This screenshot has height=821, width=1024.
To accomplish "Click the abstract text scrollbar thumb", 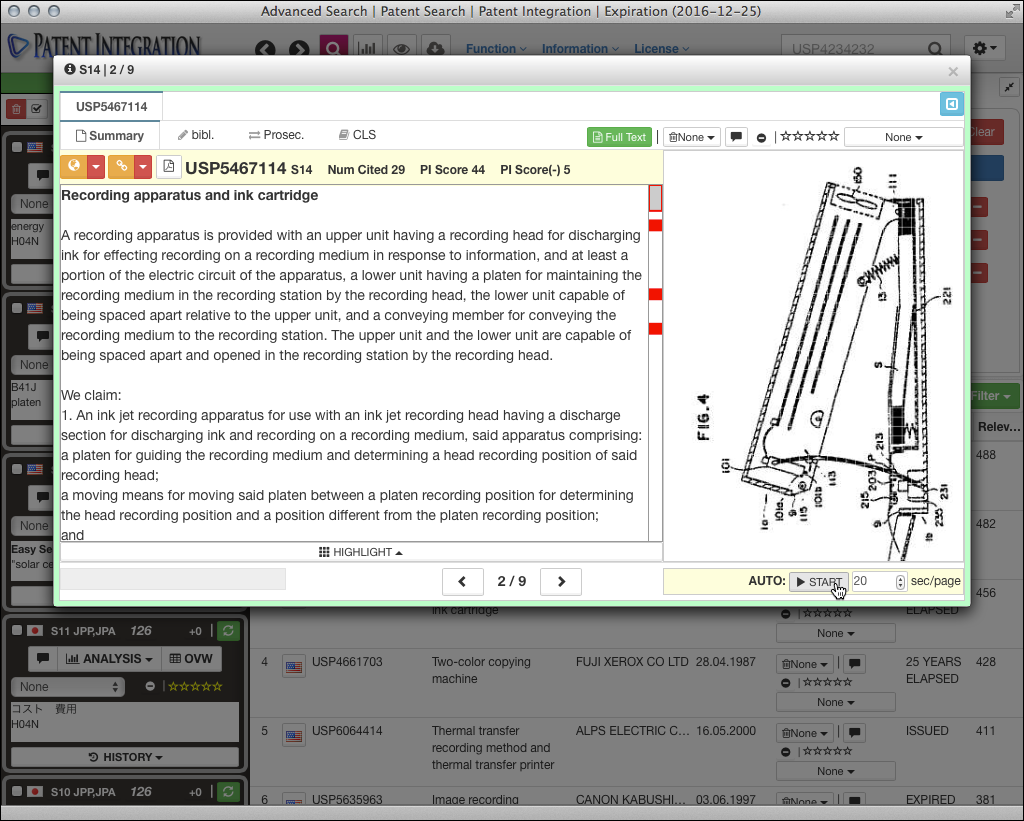I will 655,198.
